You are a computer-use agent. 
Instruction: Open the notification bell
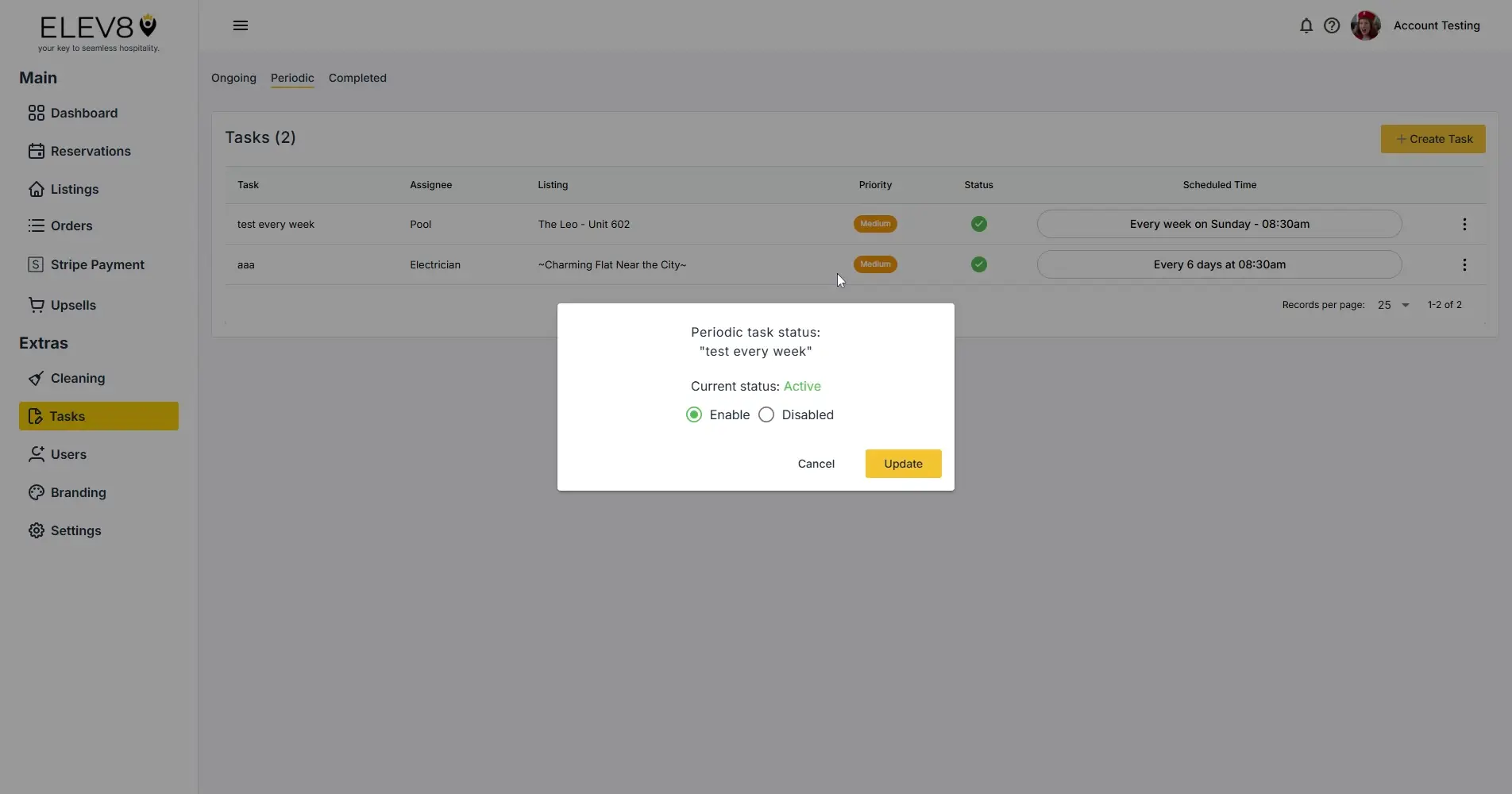[x=1306, y=25]
